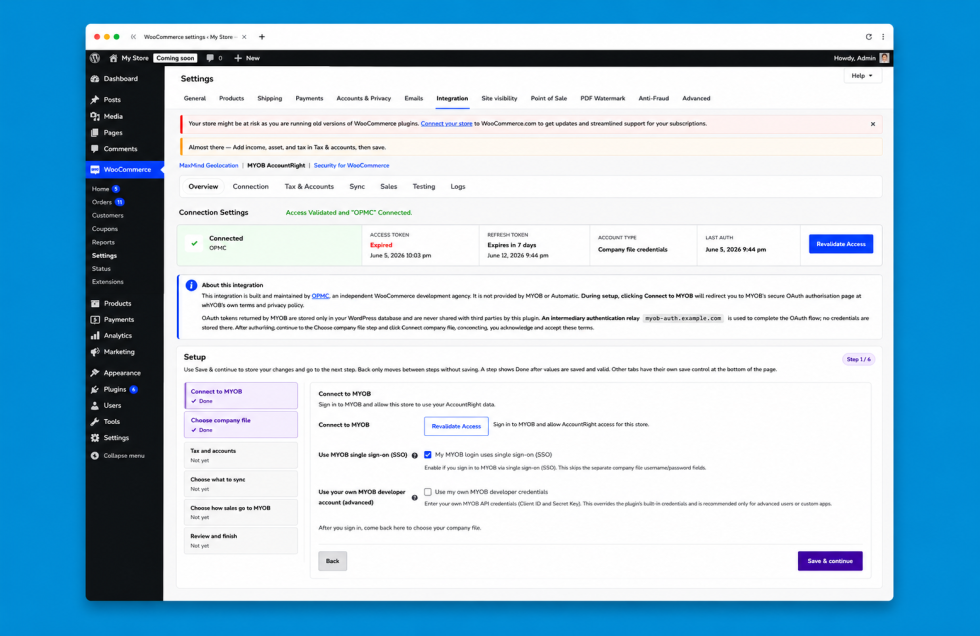
Task: Open the browser three-dot menu
Action: pos(883,37)
